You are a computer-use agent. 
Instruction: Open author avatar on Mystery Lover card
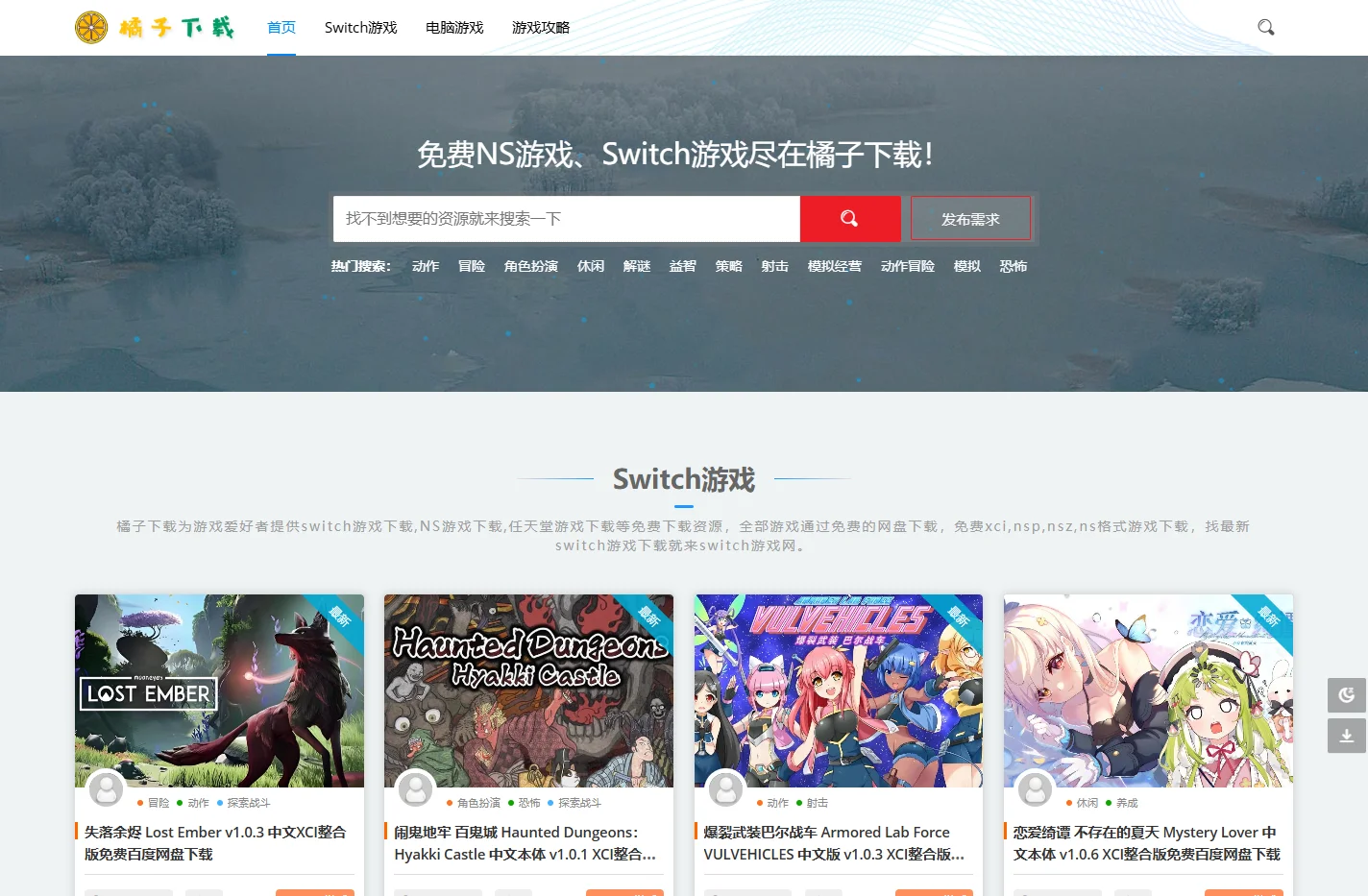(1035, 788)
